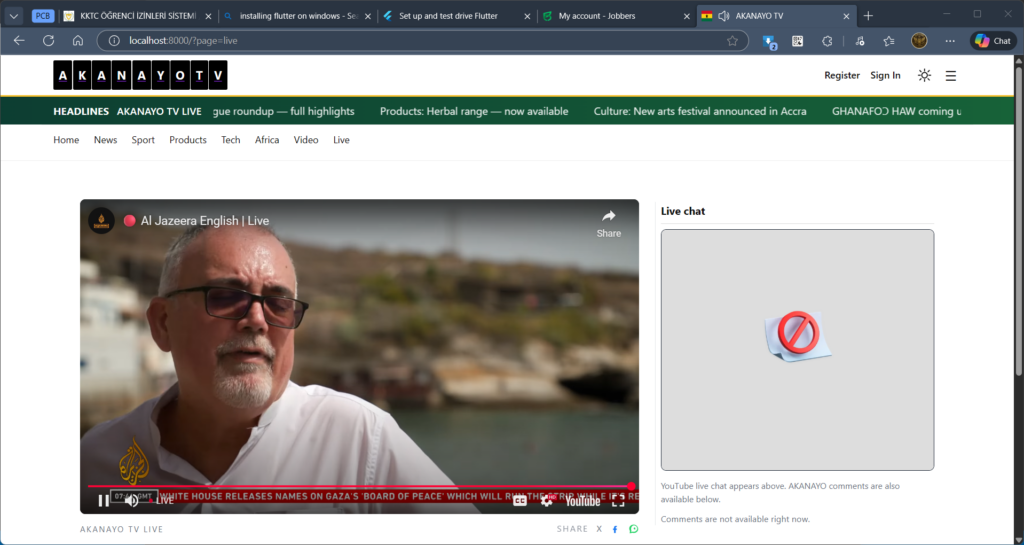Open the Live nav item
This screenshot has width=1024, height=545.
341,140
